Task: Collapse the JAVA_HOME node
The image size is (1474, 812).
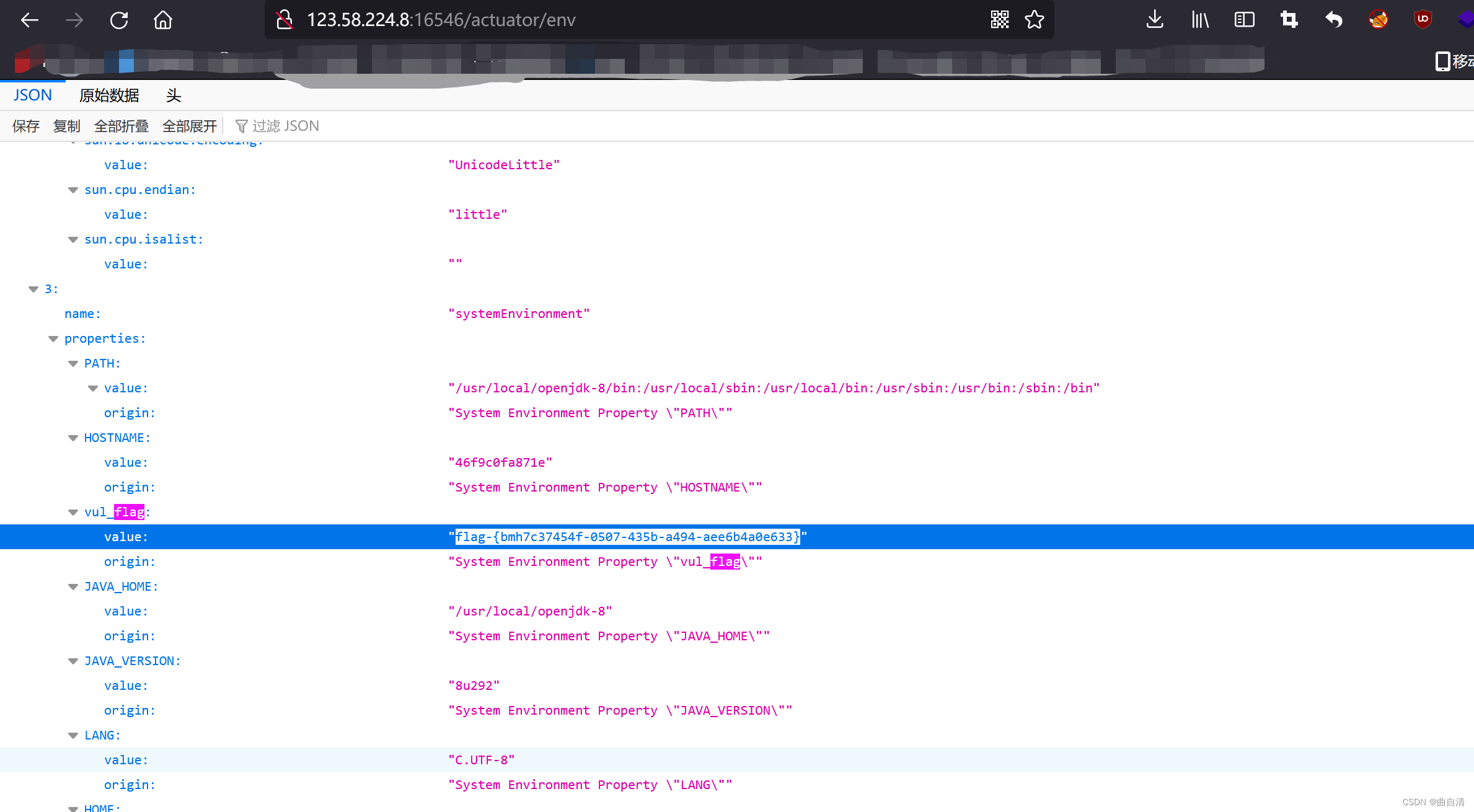Action: pos(73,587)
